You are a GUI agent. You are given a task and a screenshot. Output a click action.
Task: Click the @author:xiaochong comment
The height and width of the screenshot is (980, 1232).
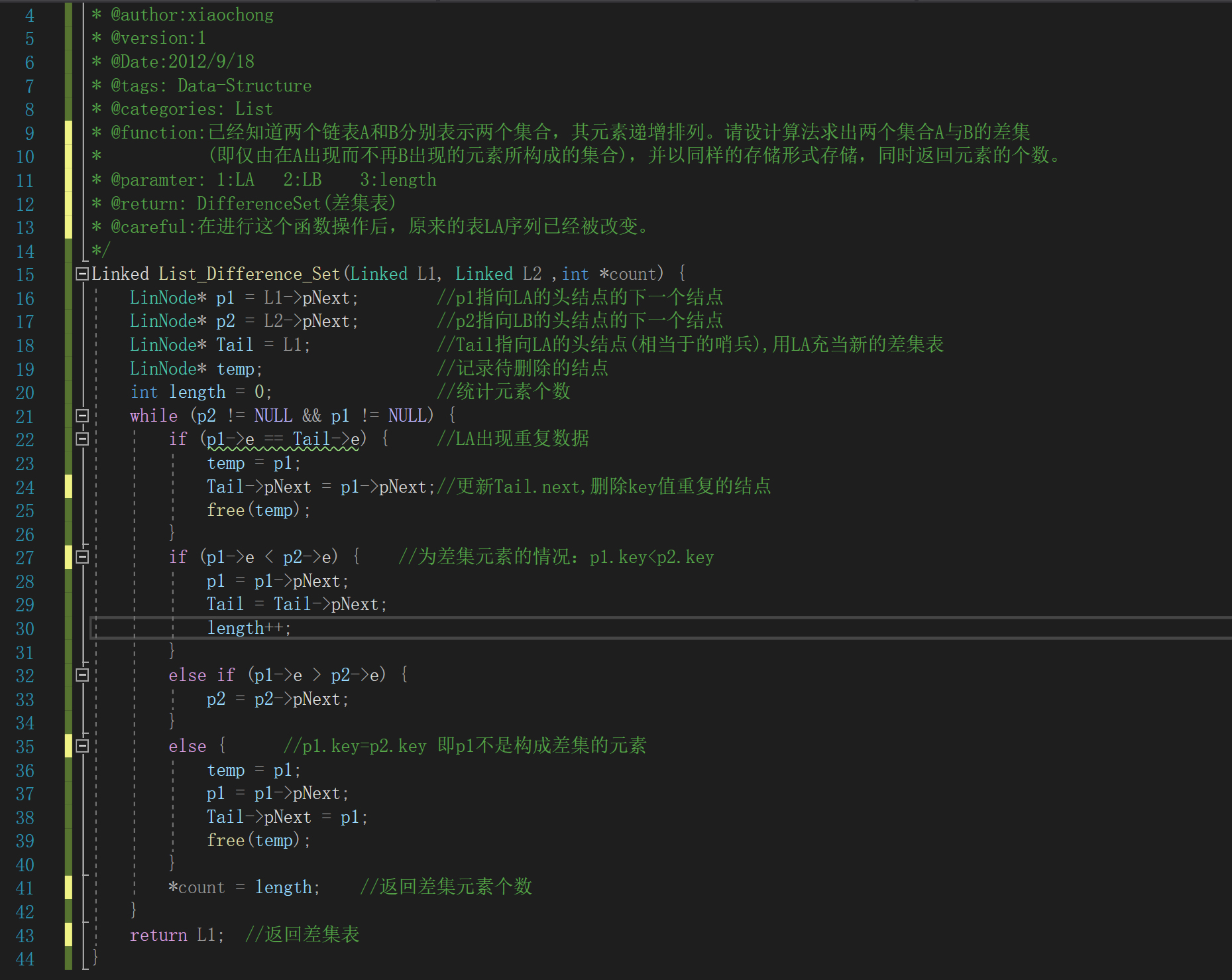click(x=192, y=15)
